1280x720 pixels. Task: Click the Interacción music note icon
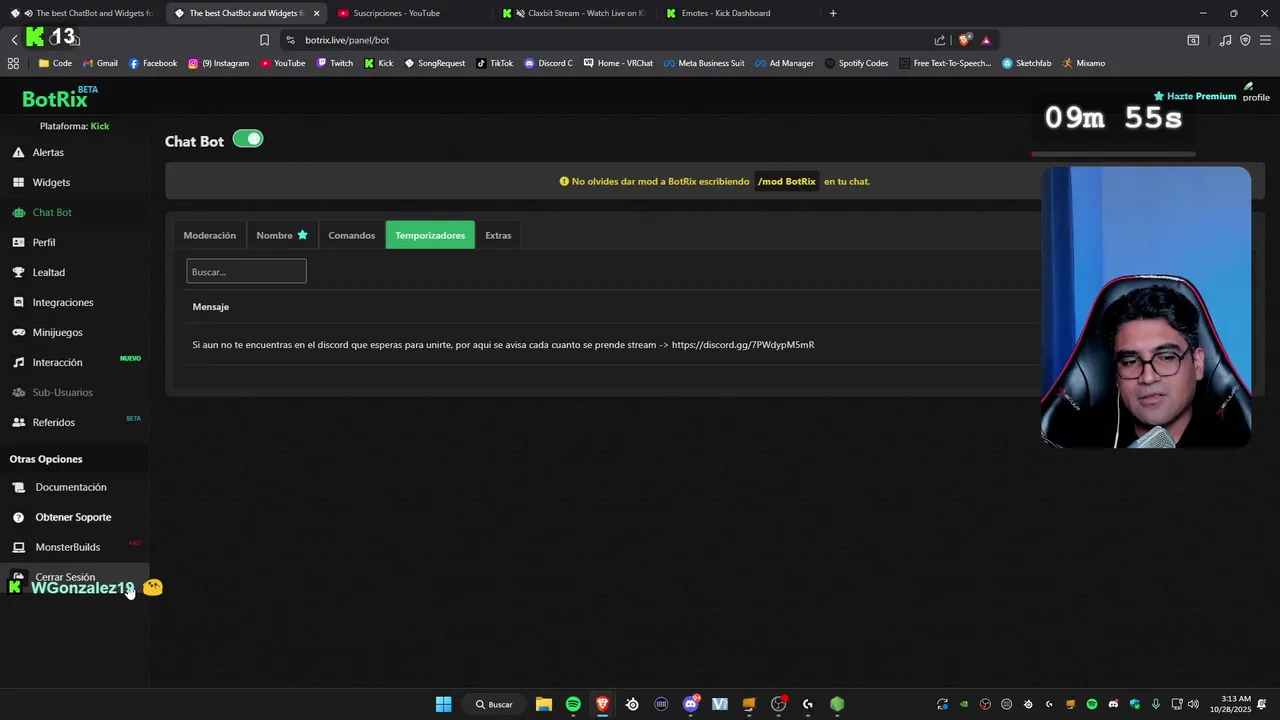coord(18,363)
